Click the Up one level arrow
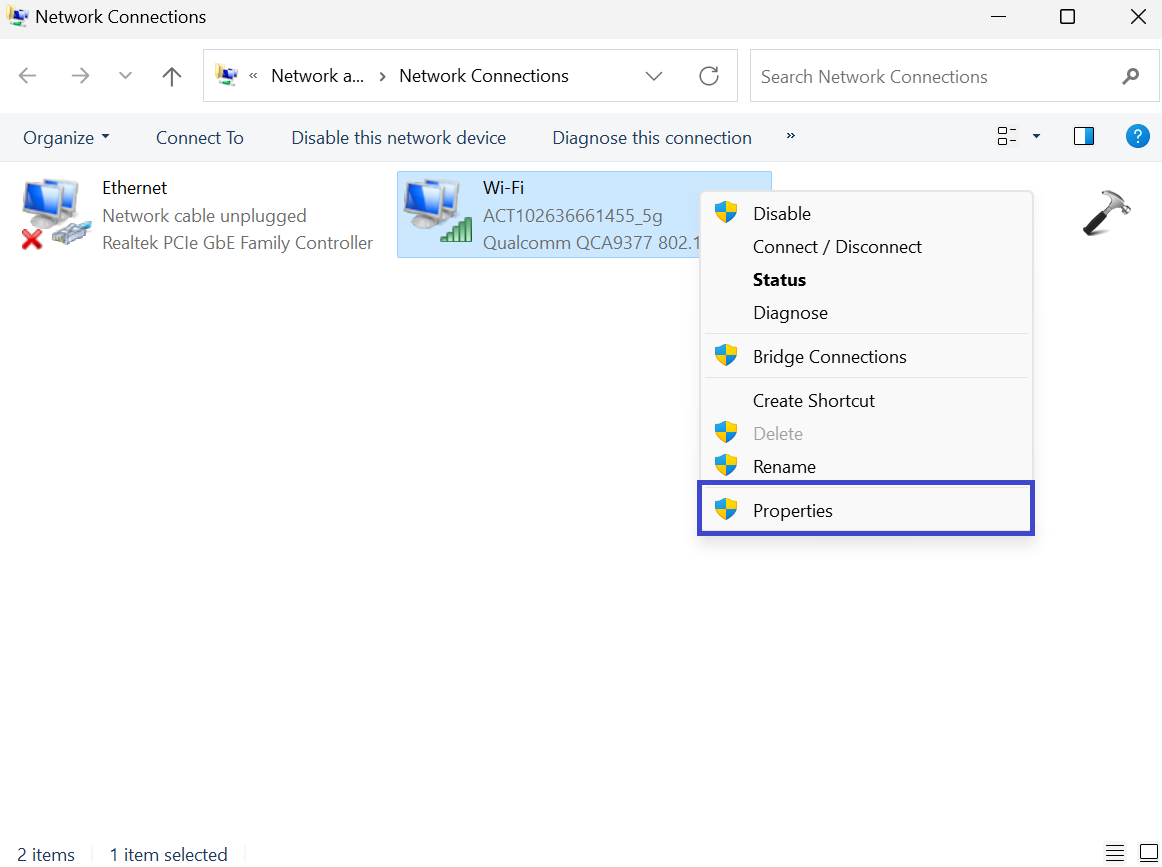The image size is (1162, 867). click(172, 76)
